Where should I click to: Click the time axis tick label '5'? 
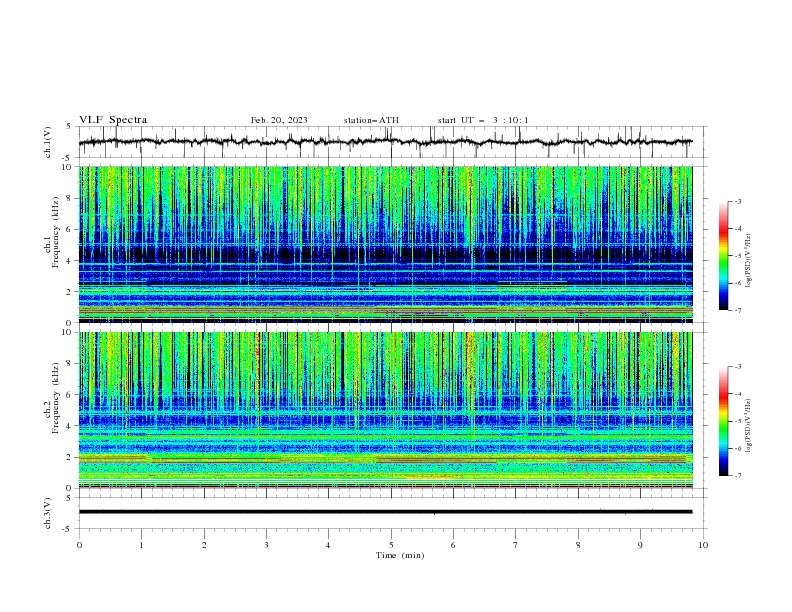pyautogui.click(x=391, y=545)
